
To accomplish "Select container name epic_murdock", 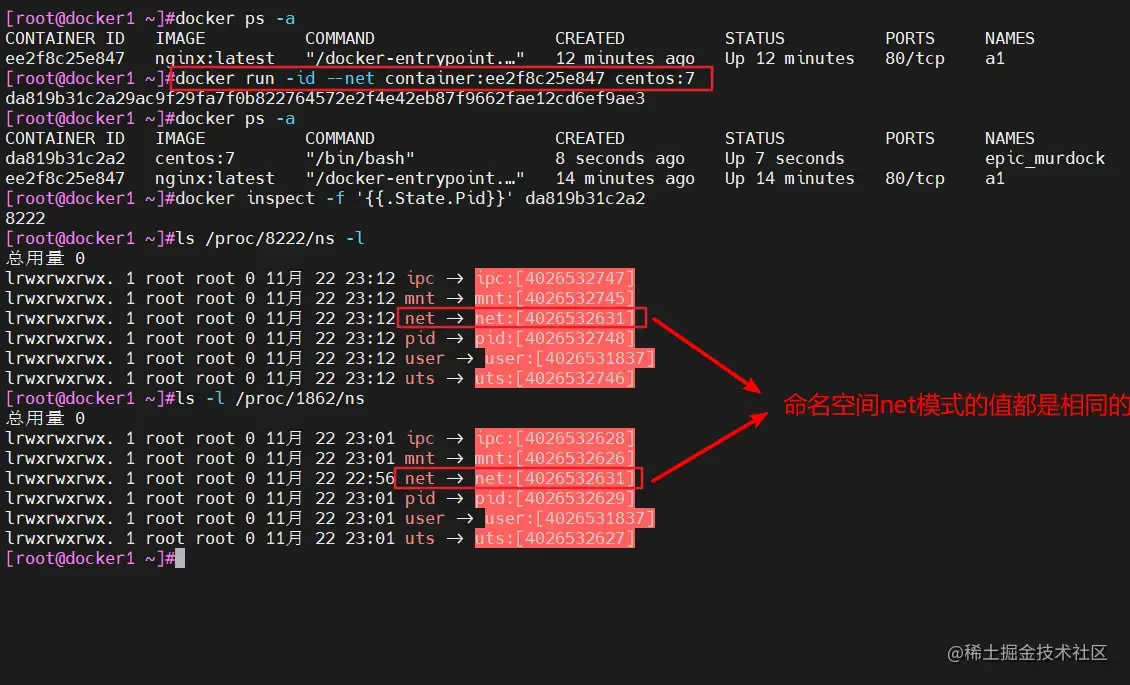I will point(1045,158).
